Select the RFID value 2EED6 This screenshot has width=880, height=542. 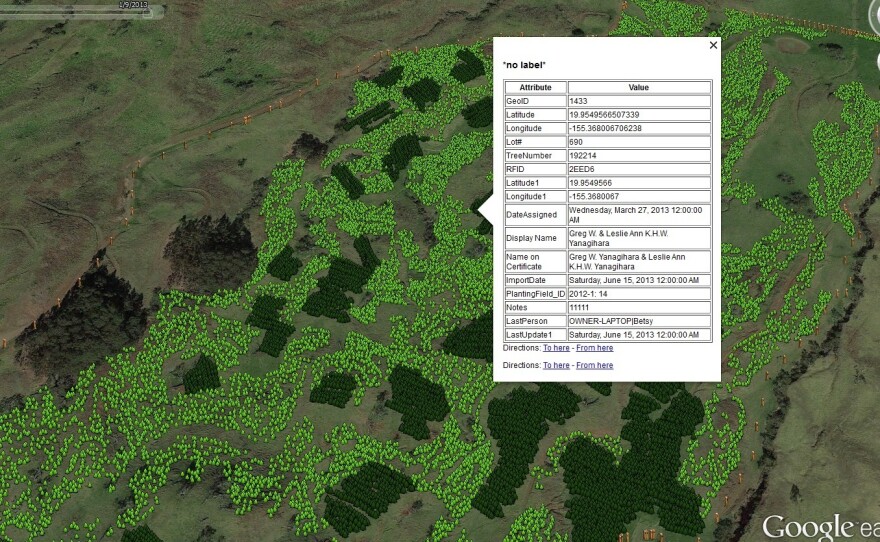[x=580, y=169]
